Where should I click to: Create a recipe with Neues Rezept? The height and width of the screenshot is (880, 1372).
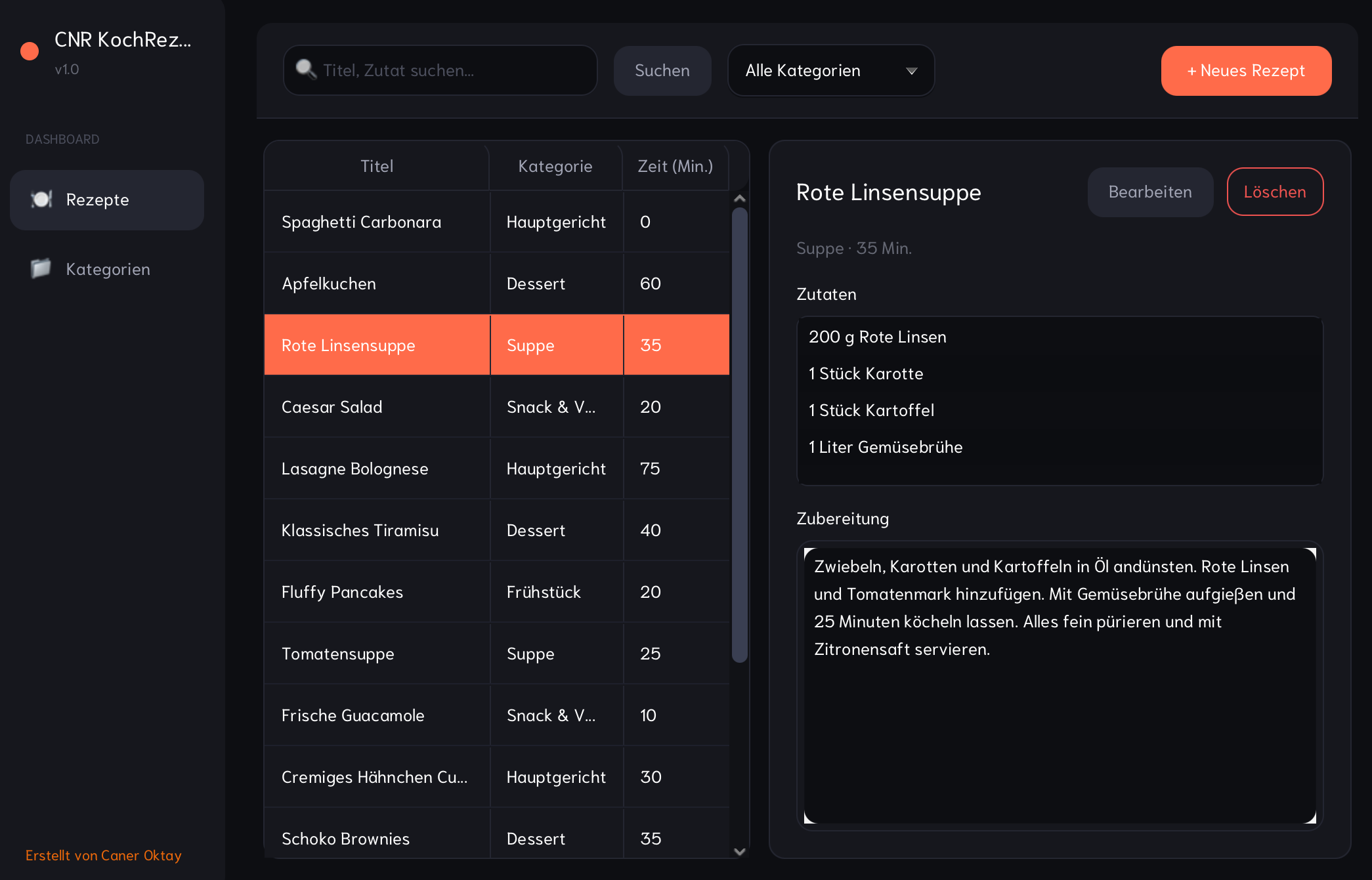point(1246,71)
